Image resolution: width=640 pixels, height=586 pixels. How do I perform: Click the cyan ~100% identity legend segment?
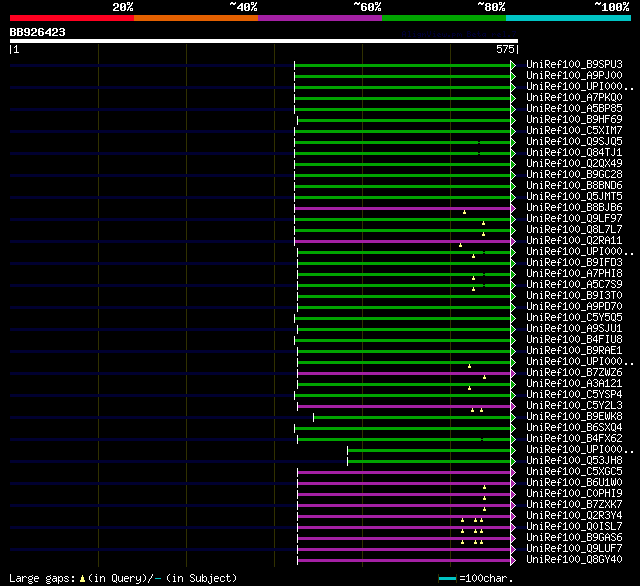coord(568,18)
